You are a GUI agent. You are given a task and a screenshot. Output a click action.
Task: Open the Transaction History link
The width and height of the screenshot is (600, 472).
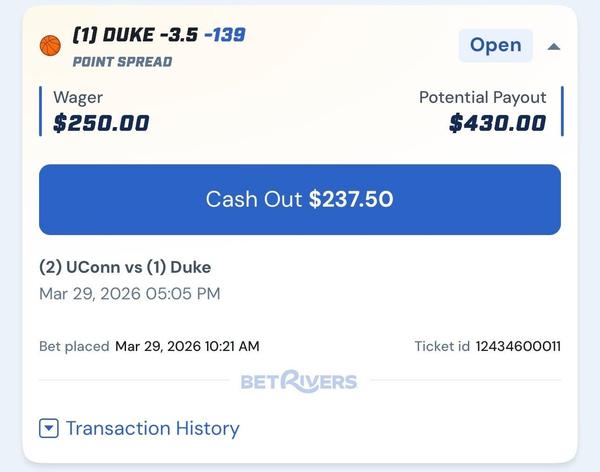(152, 428)
